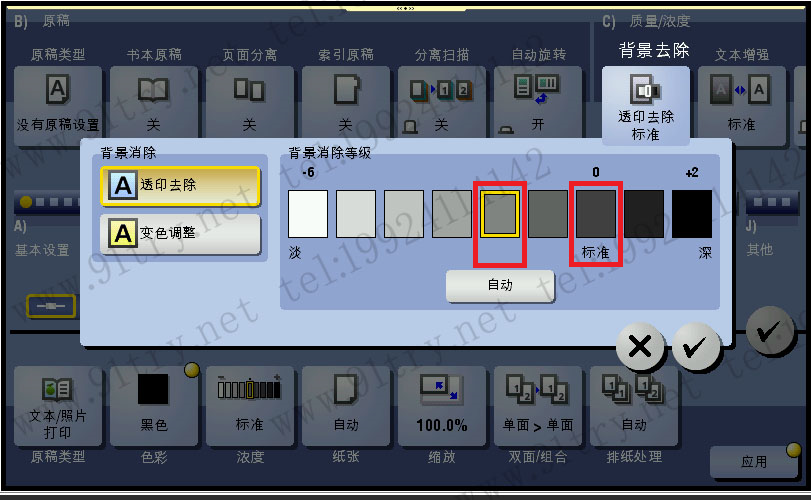Open the 色彩 black color setting
The image size is (811, 500).
tap(154, 406)
